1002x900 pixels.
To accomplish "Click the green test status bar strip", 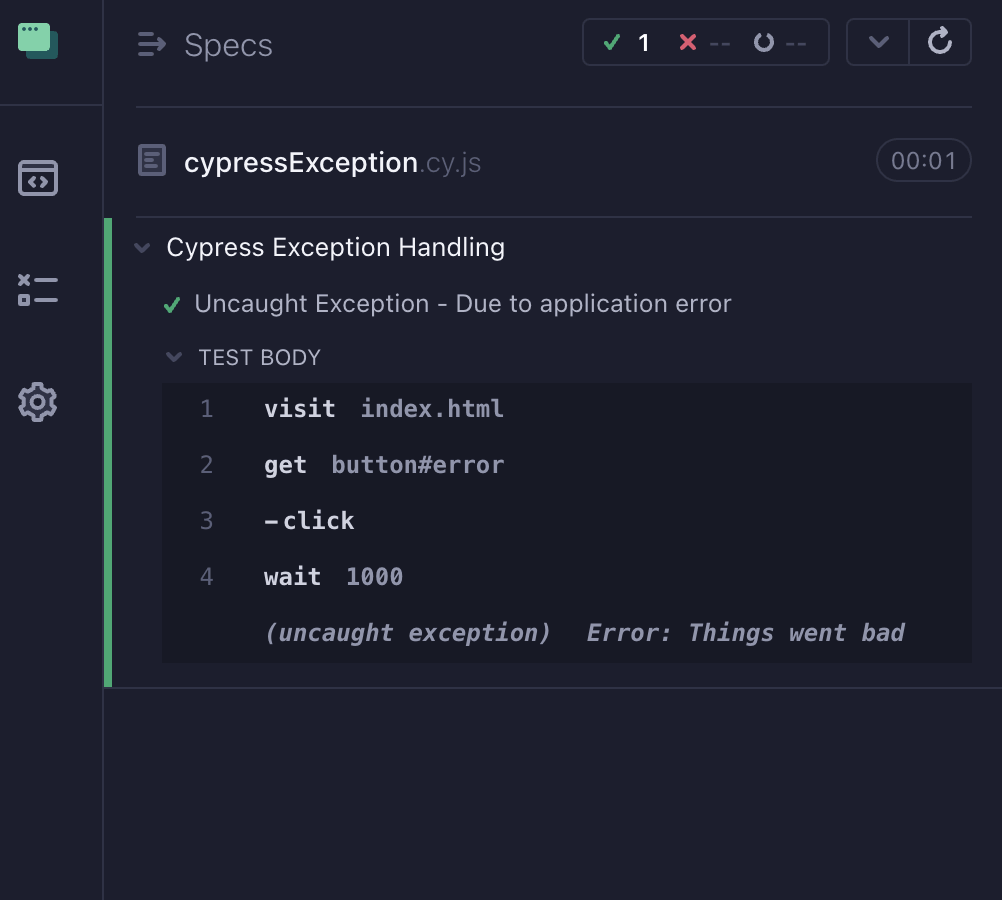I will click(107, 450).
